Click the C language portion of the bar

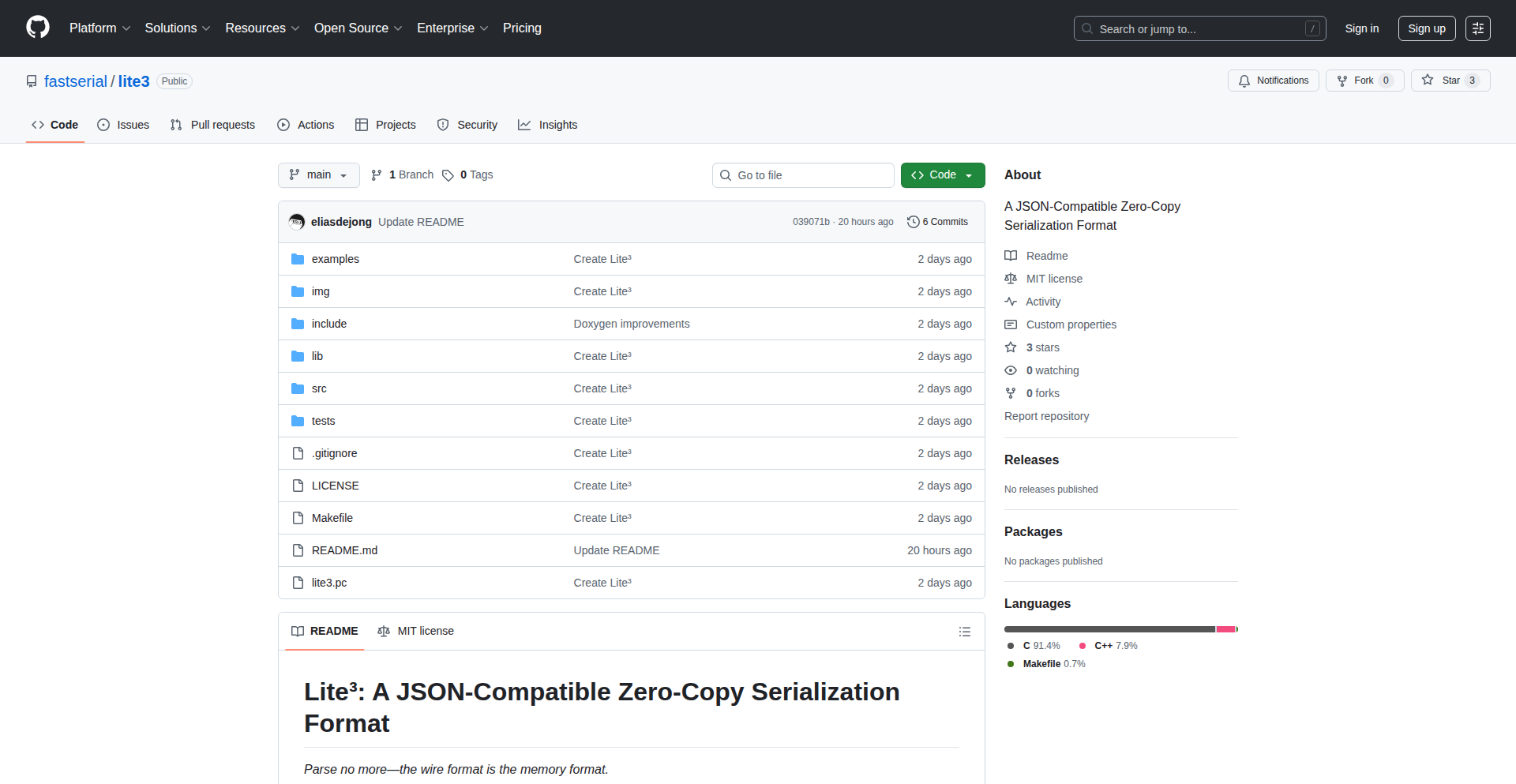(1105, 629)
